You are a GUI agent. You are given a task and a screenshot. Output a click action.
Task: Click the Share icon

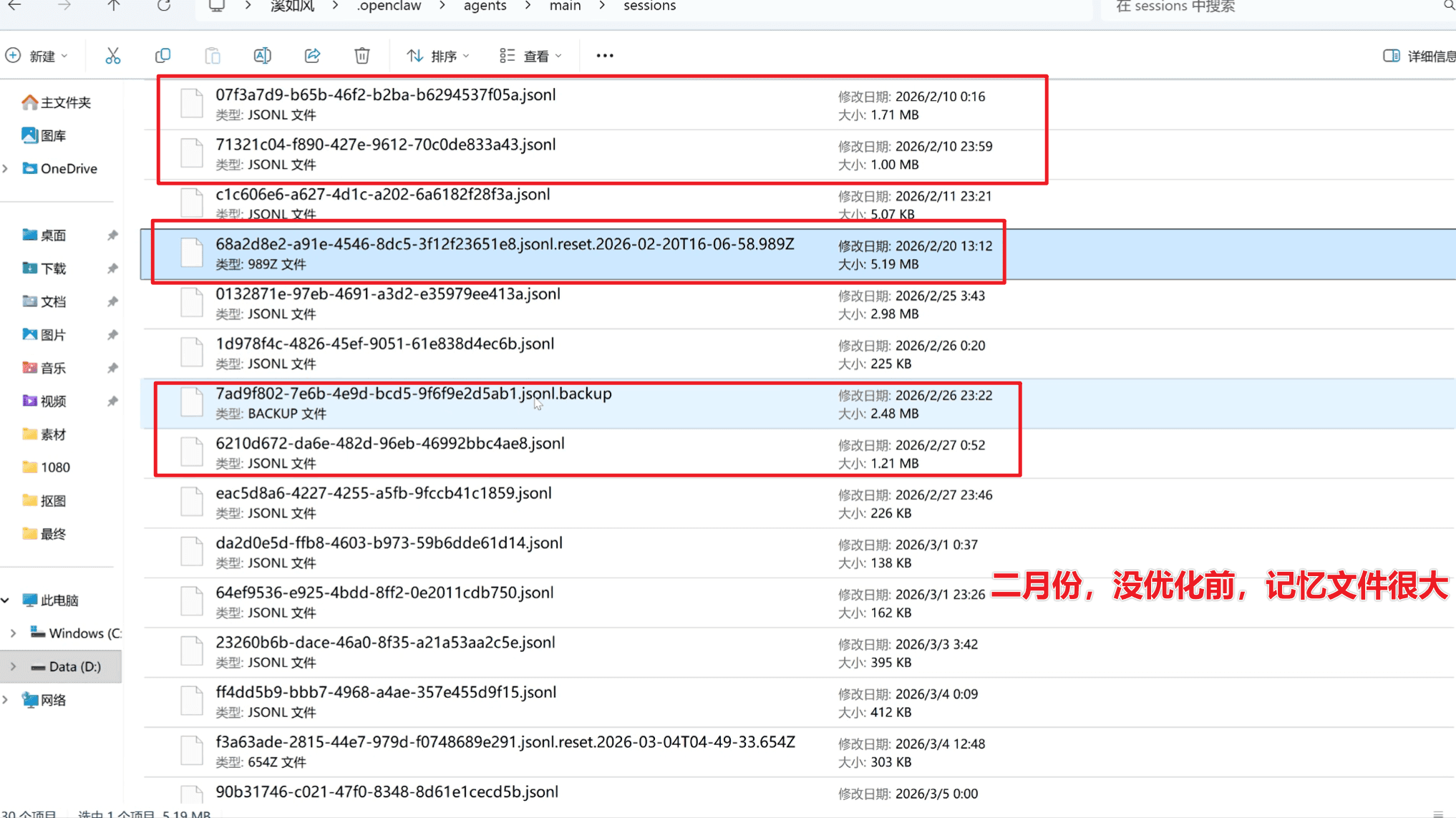(x=312, y=55)
